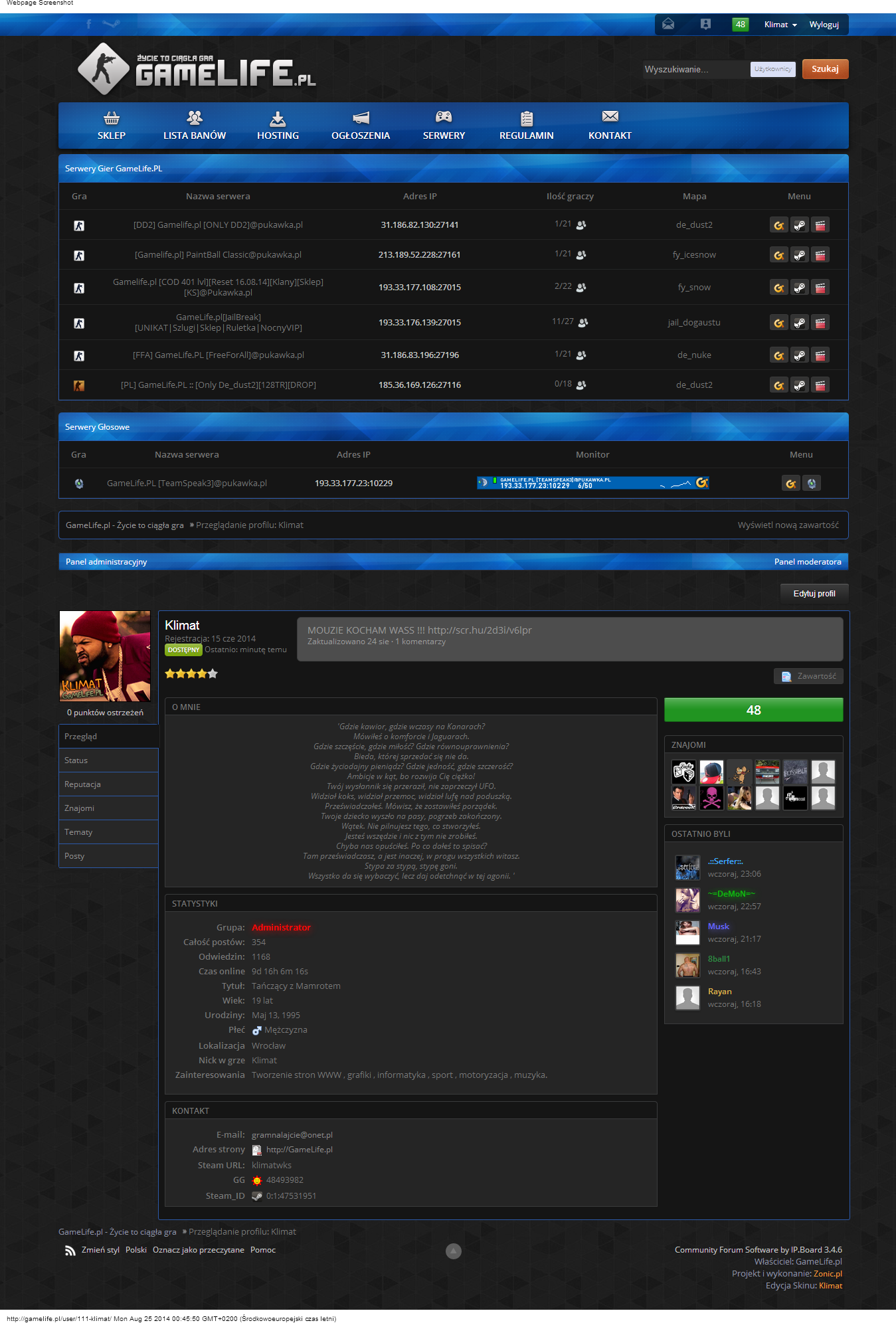The height and width of the screenshot is (1323, 896).
Task: Select the Przegląd profile tab
Action: click(x=108, y=737)
